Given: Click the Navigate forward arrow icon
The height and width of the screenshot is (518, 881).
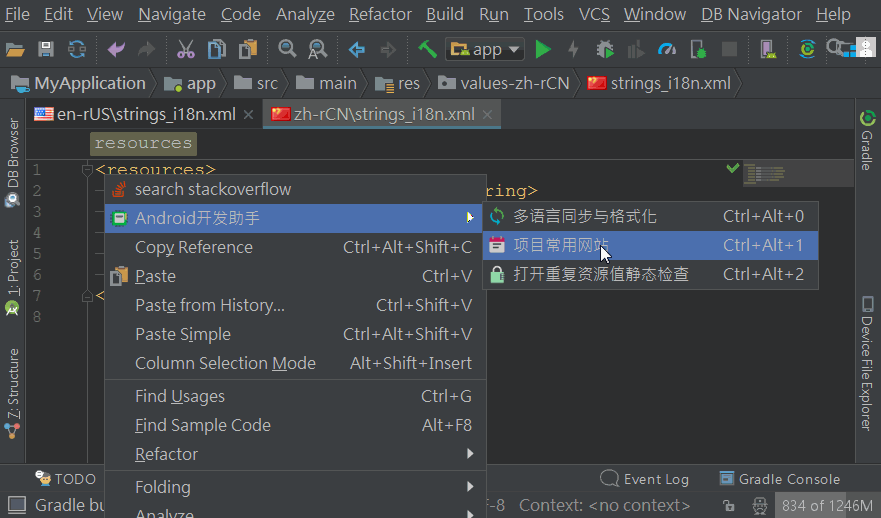Looking at the screenshot, I should 388,50.
